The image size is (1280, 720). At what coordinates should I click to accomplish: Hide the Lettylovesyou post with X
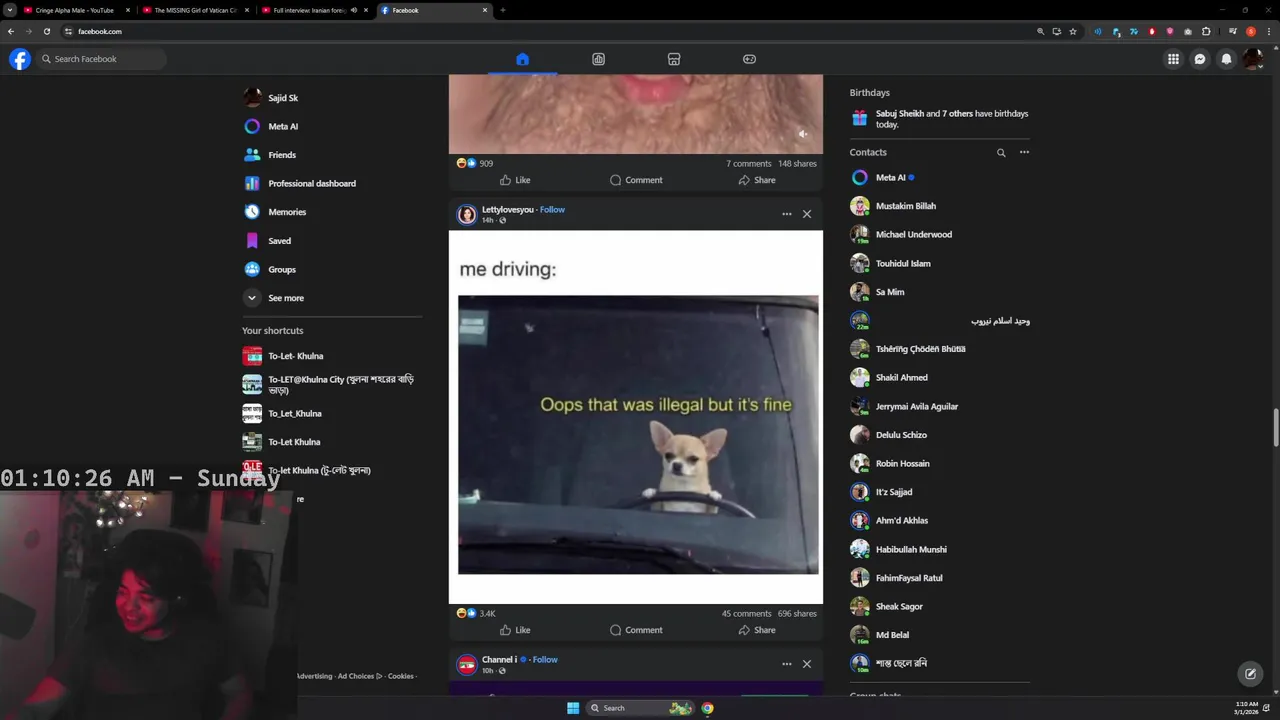[x=807, y=214]
